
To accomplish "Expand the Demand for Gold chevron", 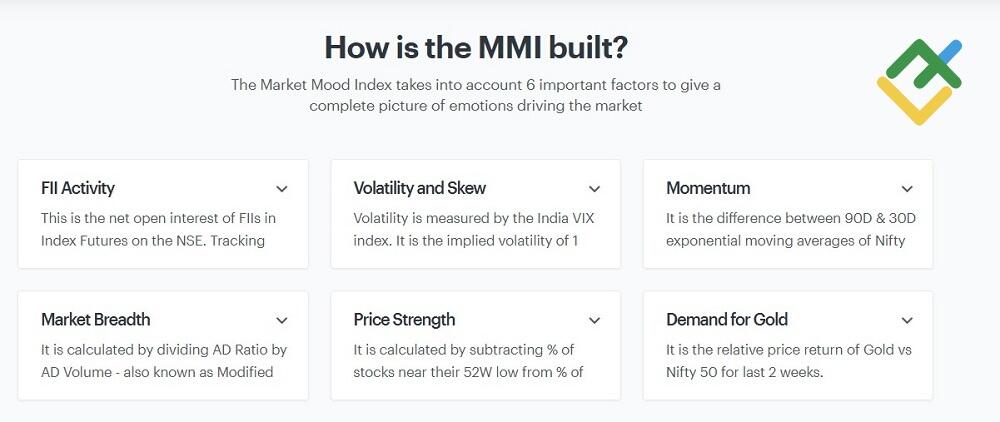I will click(907, 321).
